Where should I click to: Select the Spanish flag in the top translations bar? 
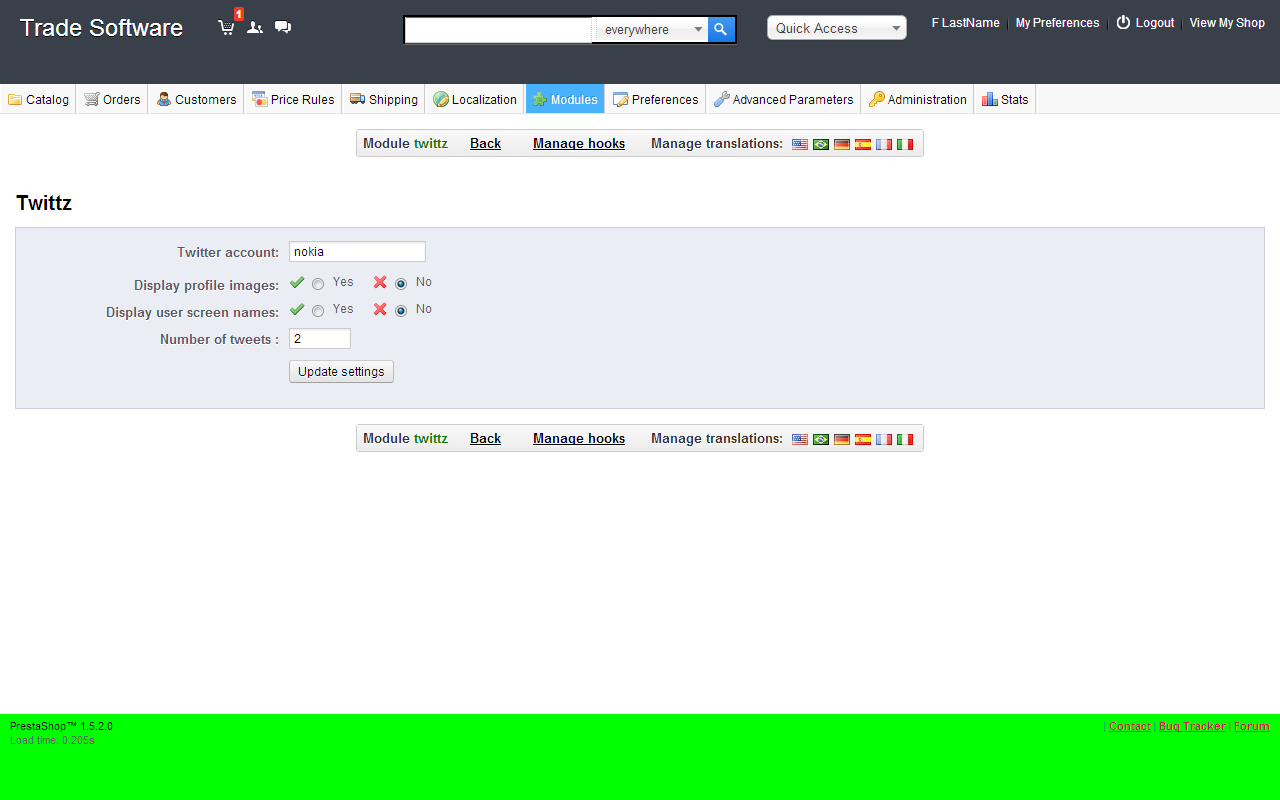863,144
